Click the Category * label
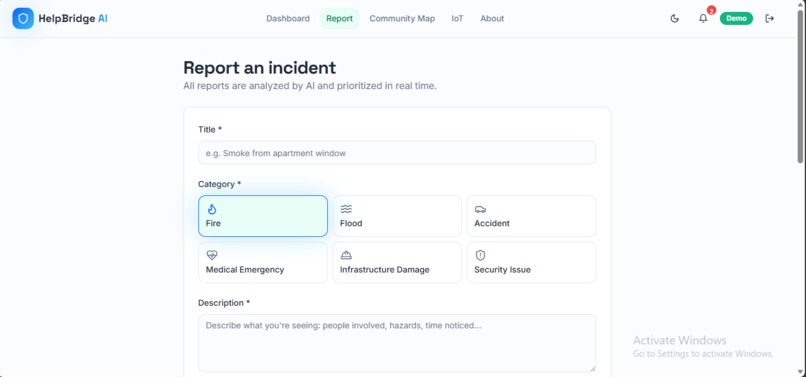 tap(219, 184)
